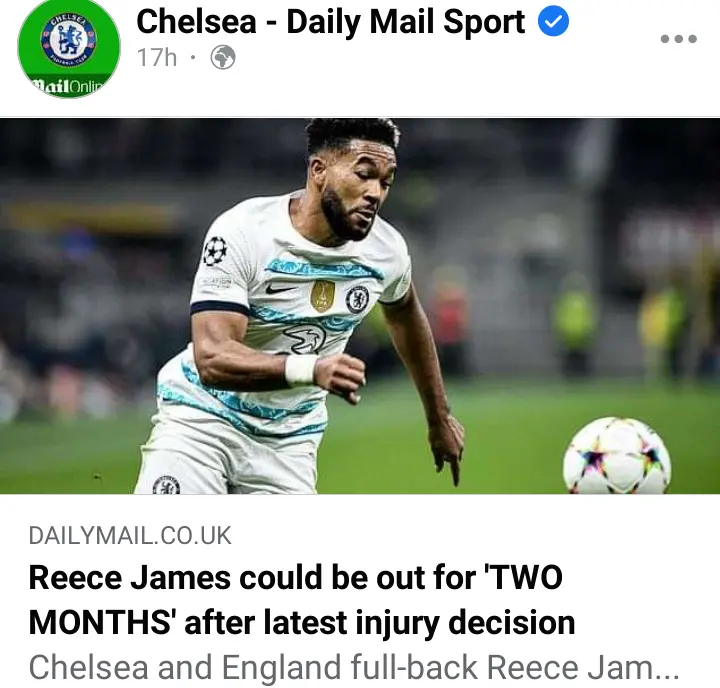Viewport: 720px width, 688px height.
Task: Click the player's white wristband
Action: click(300, 369)
